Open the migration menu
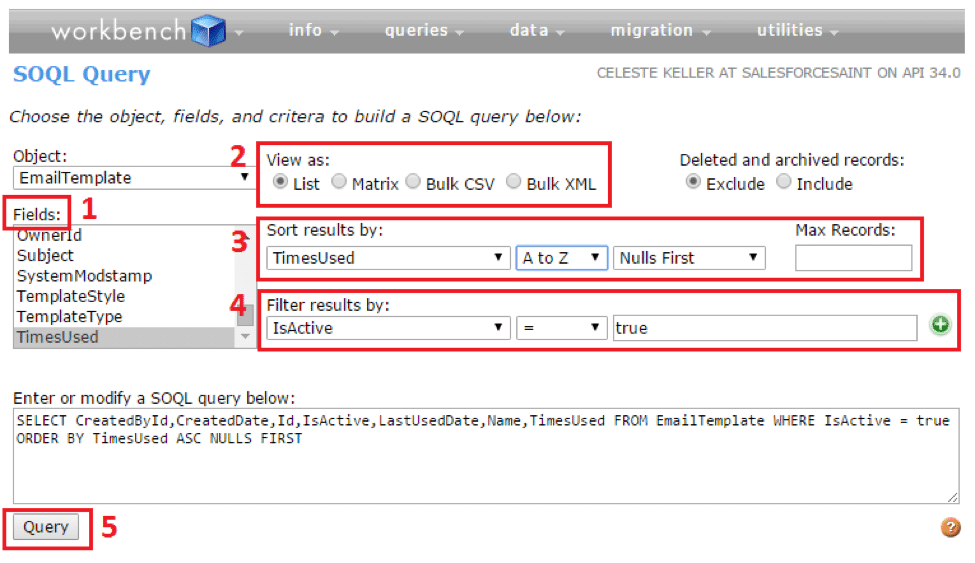The image size is (975, 563). (x=660, y=30)
